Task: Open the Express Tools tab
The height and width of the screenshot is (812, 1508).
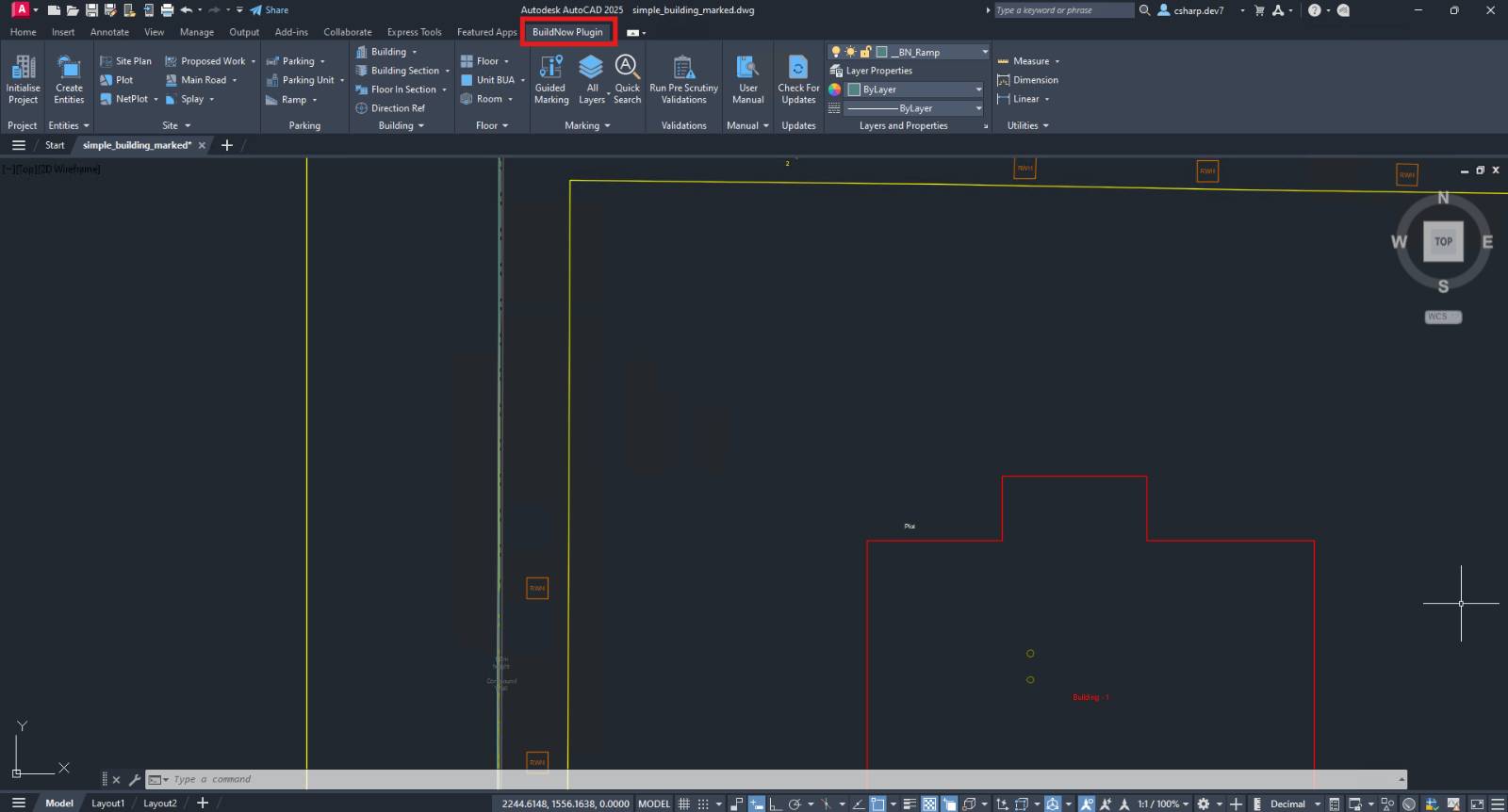Action: [x=414, y=32]
